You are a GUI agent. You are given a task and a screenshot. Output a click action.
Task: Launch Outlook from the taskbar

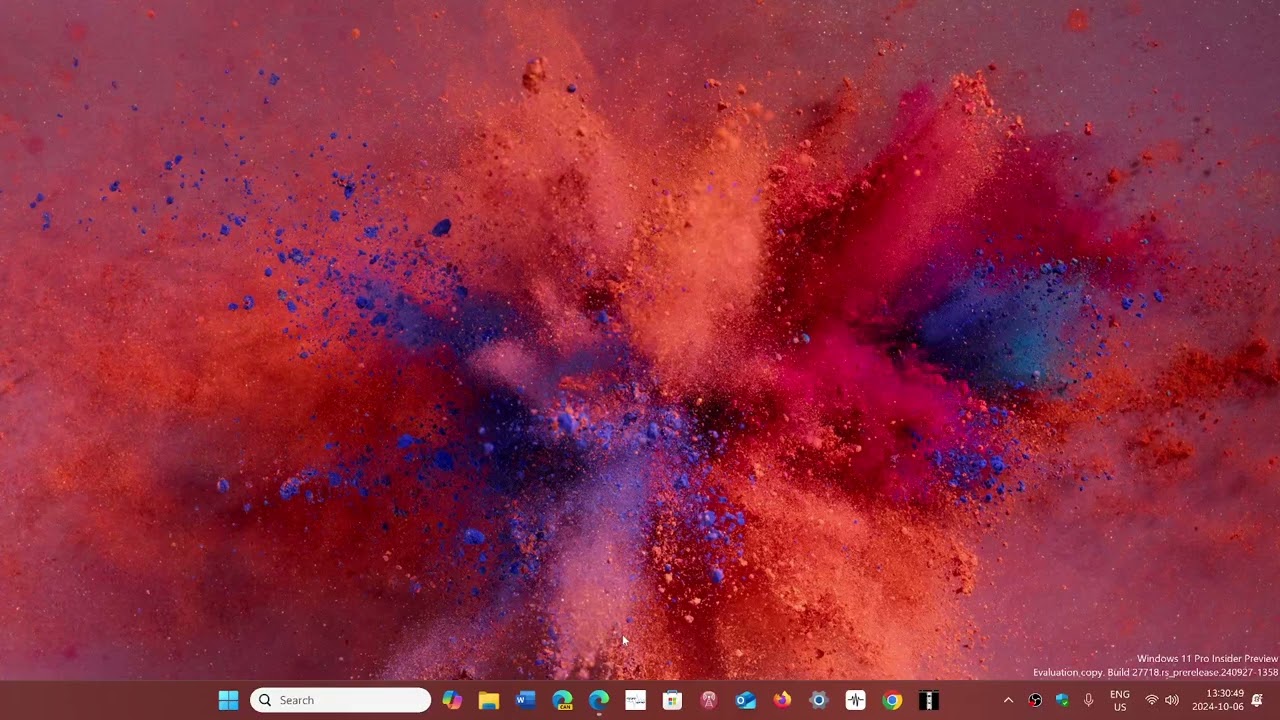click(x=746, y=700)
